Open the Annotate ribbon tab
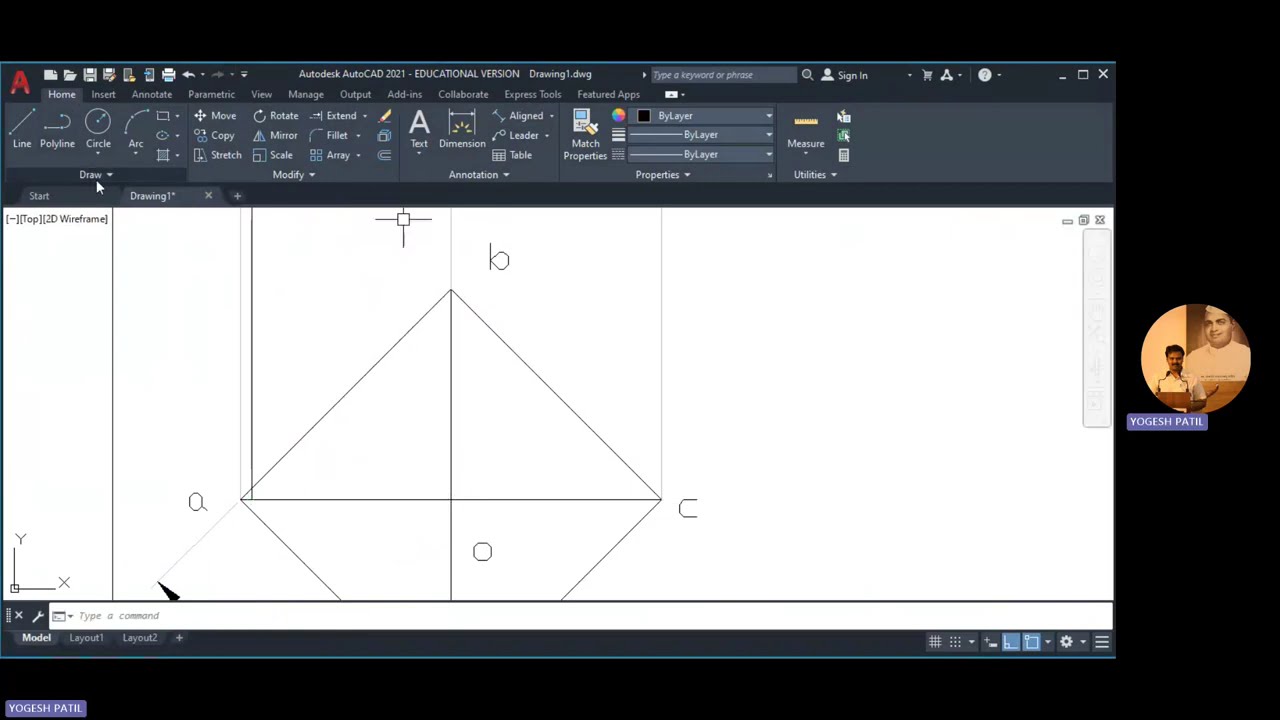1280x720 pixels. (x=152, y=95)
